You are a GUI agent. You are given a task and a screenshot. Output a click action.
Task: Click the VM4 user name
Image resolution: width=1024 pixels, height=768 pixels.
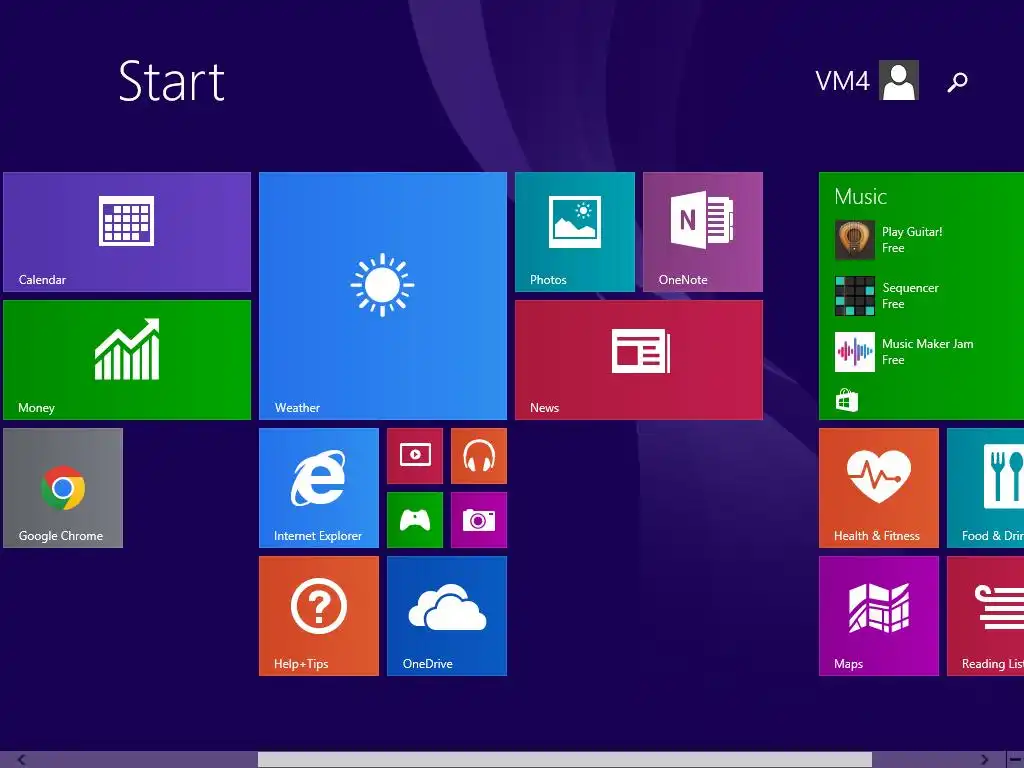(x=842, y=81)
